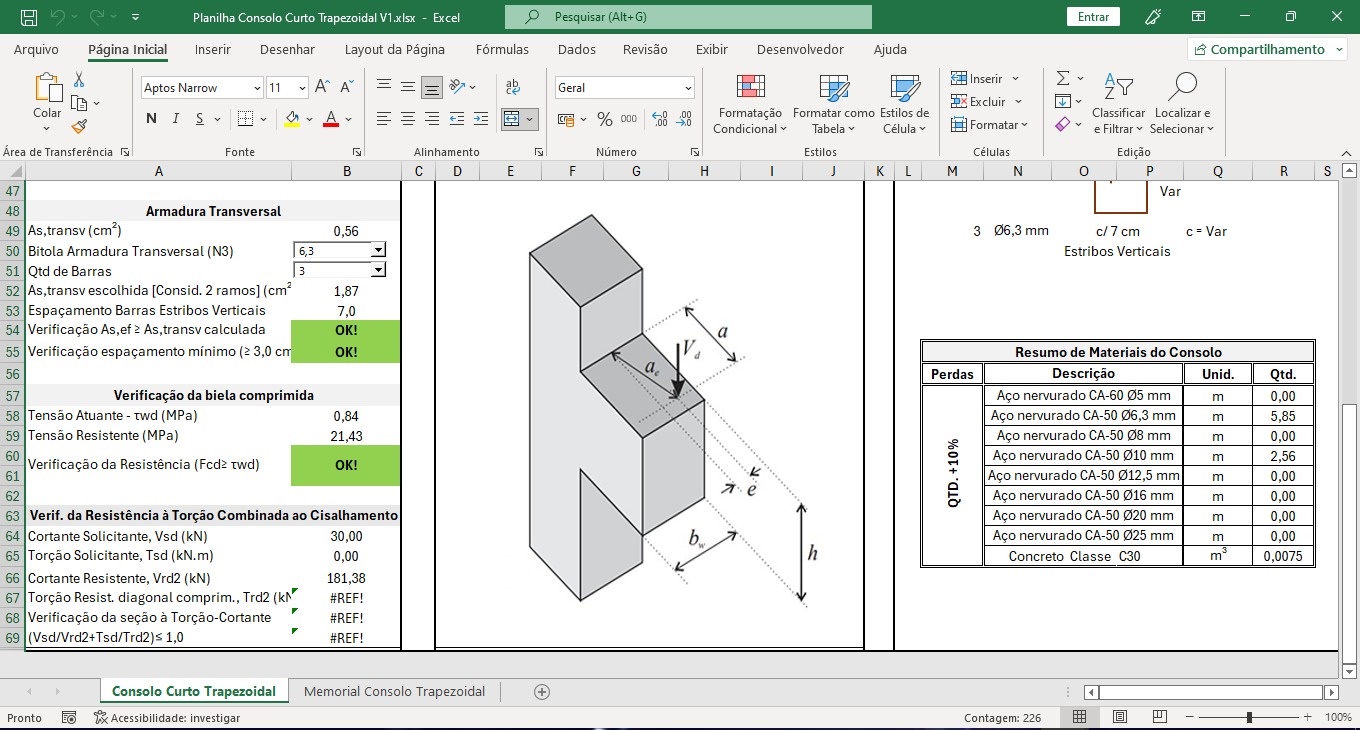Click the Conditional Formatting icon
1360x730 pixels.
click(750, 88)
